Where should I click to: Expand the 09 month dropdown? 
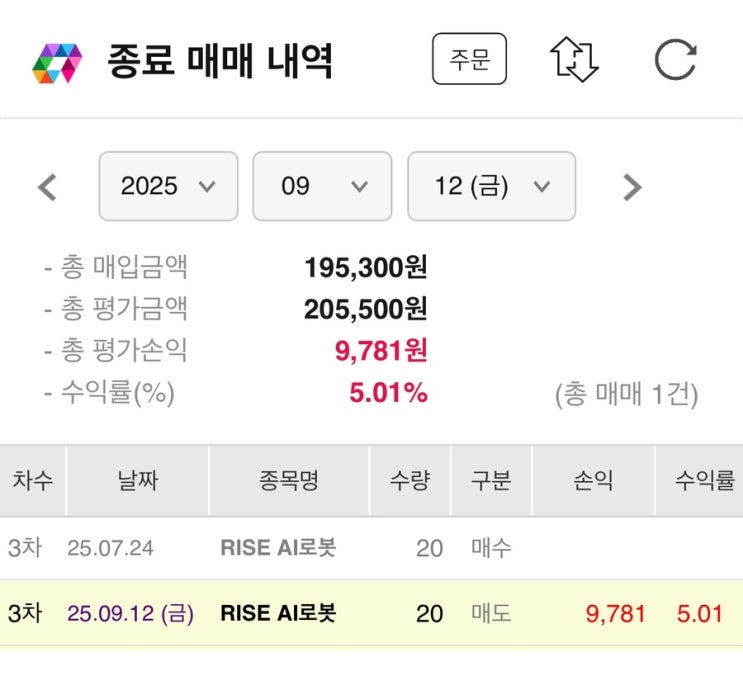(321, 186)
